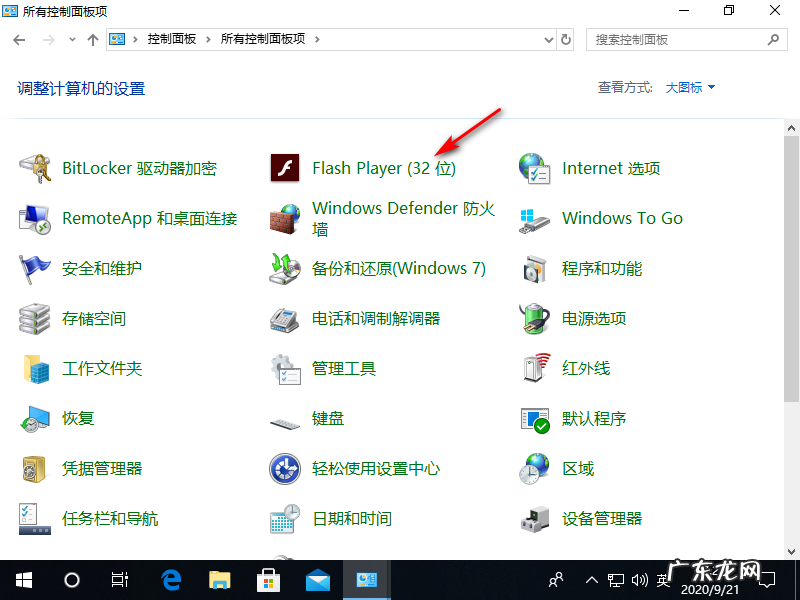The height and width of the screenshot is (600, 800).
Task: Expand the address bar dropdown arrow
Action: tap(546, 39)
